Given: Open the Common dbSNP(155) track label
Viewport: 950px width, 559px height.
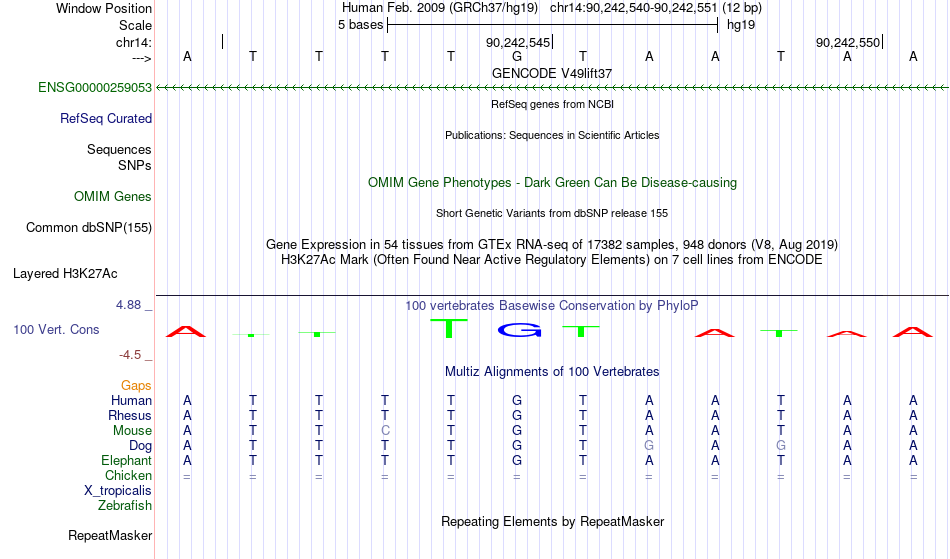Looking at the screenshot, I should click(x=89, y=227).
